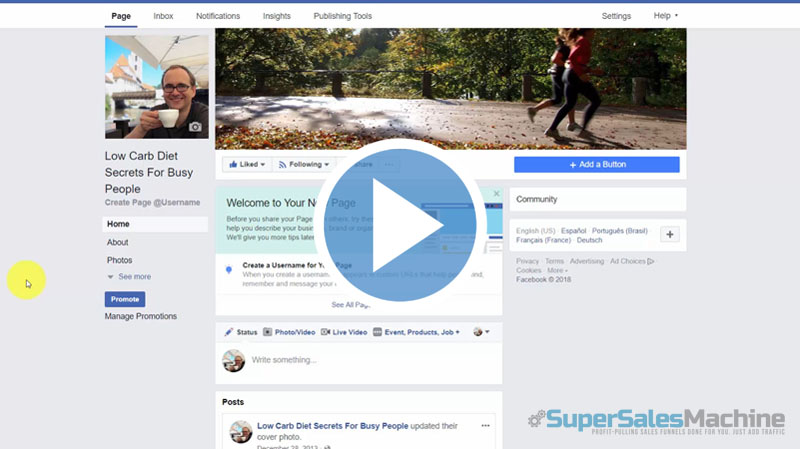Open the Publishing Tools tab

tap(342, 16)
